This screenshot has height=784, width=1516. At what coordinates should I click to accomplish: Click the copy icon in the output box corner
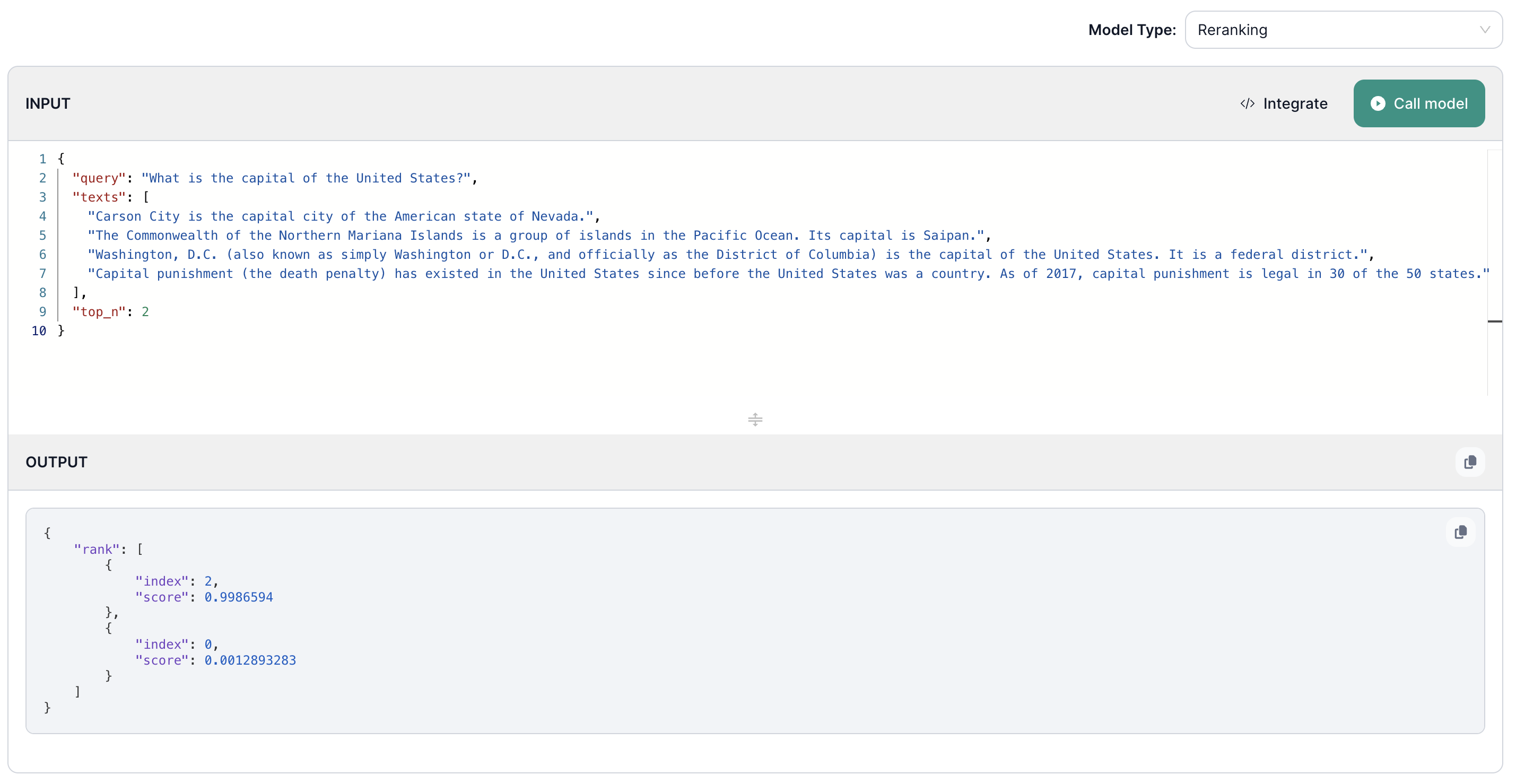[x=1461, y=532]
